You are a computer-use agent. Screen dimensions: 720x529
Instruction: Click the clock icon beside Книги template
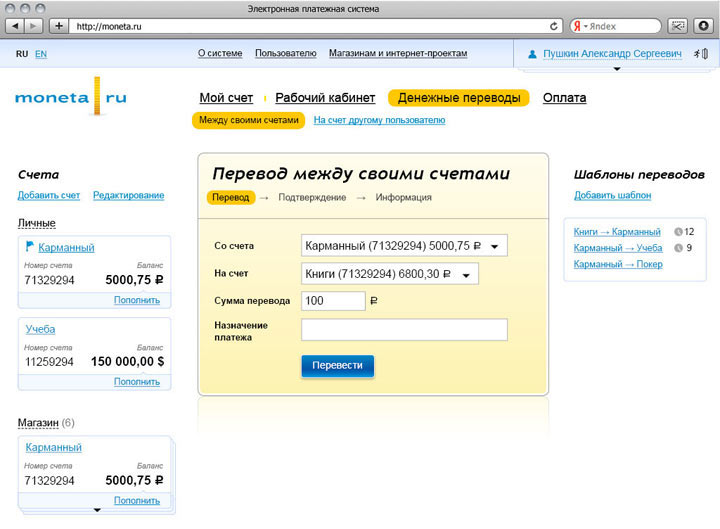677,232
